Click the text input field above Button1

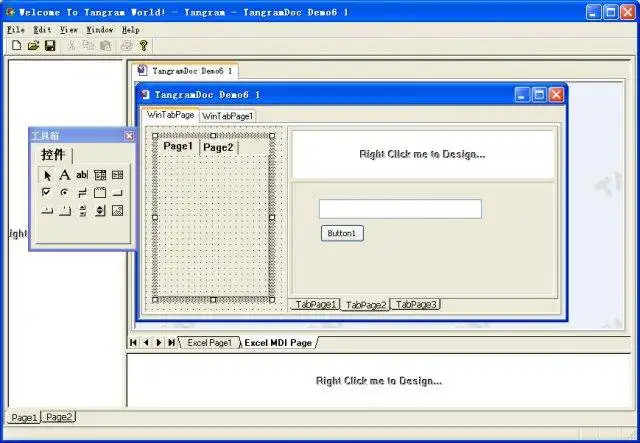tap(400, 209)
